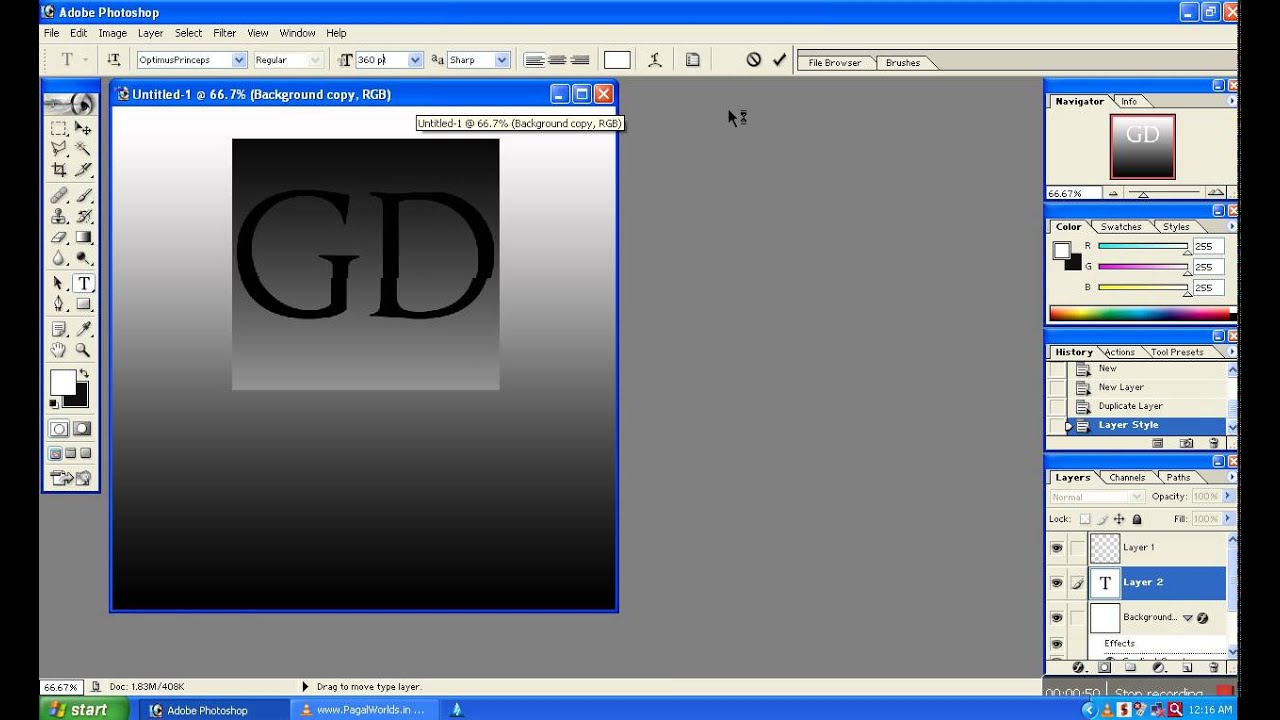
Task: Select the Gradient tool
Action: point(83,238)
